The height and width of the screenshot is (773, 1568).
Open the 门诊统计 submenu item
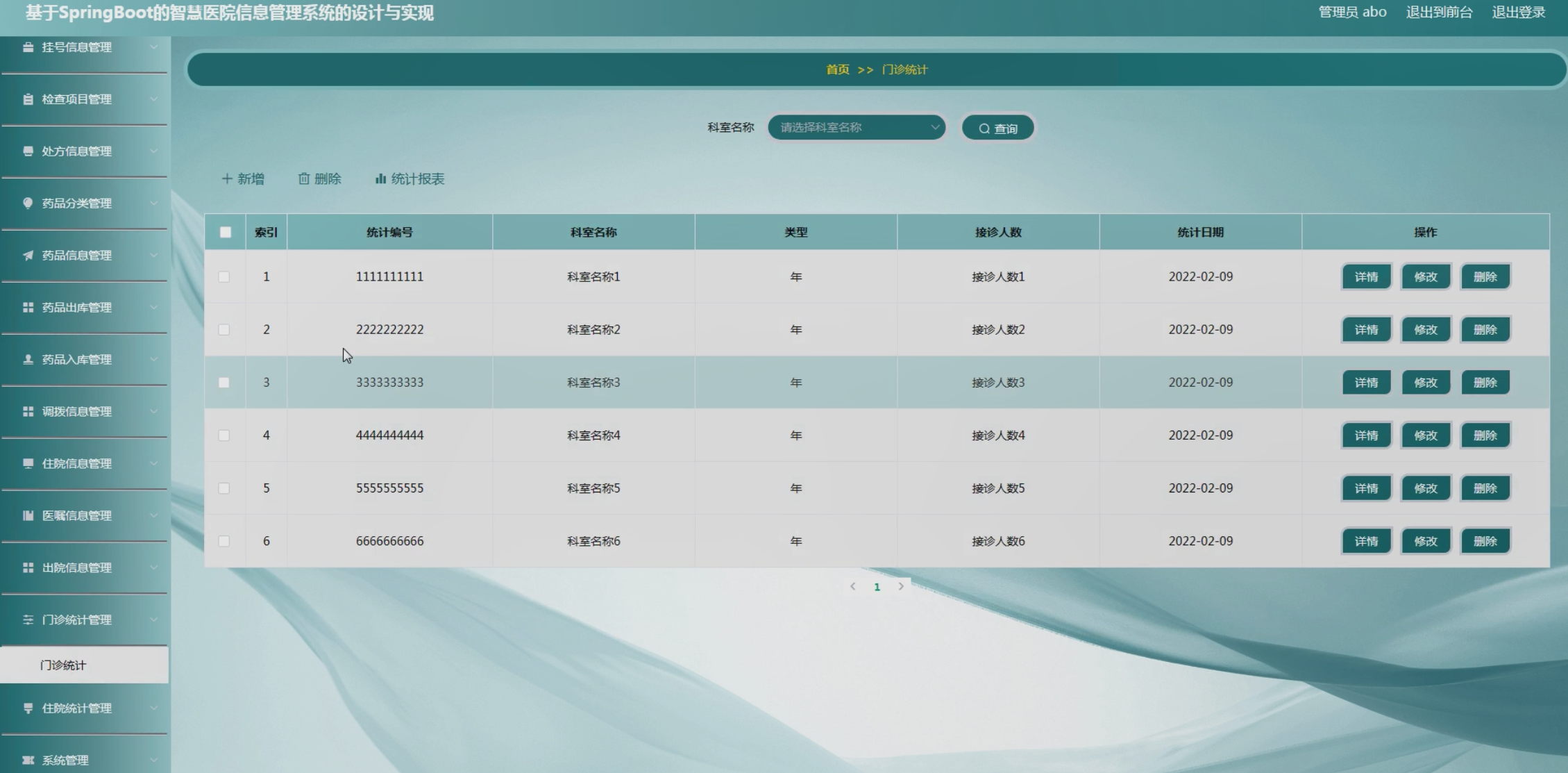[63, 665]
